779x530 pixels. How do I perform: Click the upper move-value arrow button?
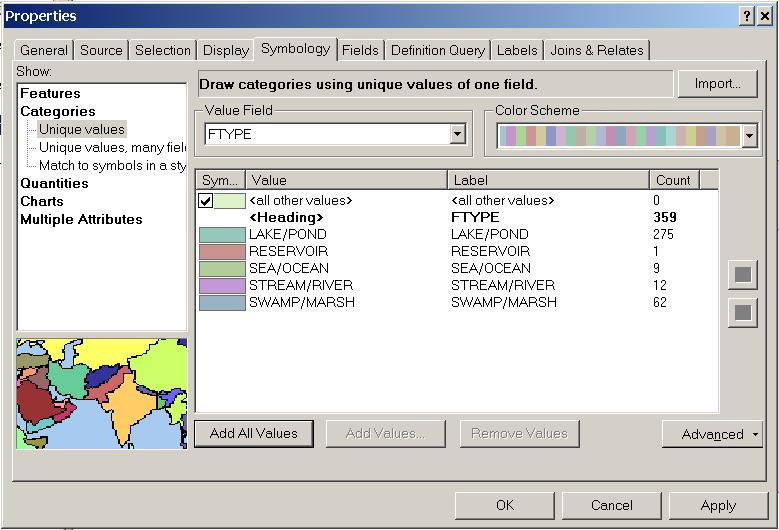click(x=742, y=275)
